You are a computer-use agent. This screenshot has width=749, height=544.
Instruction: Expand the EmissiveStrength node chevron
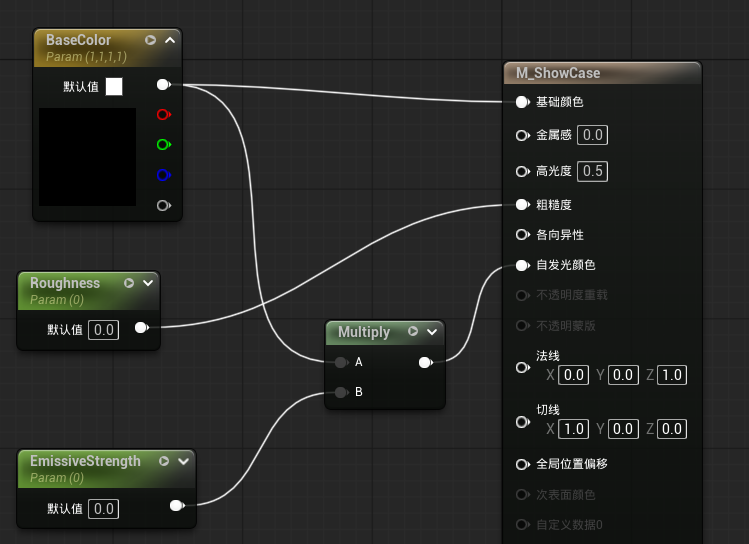point(183,461)
